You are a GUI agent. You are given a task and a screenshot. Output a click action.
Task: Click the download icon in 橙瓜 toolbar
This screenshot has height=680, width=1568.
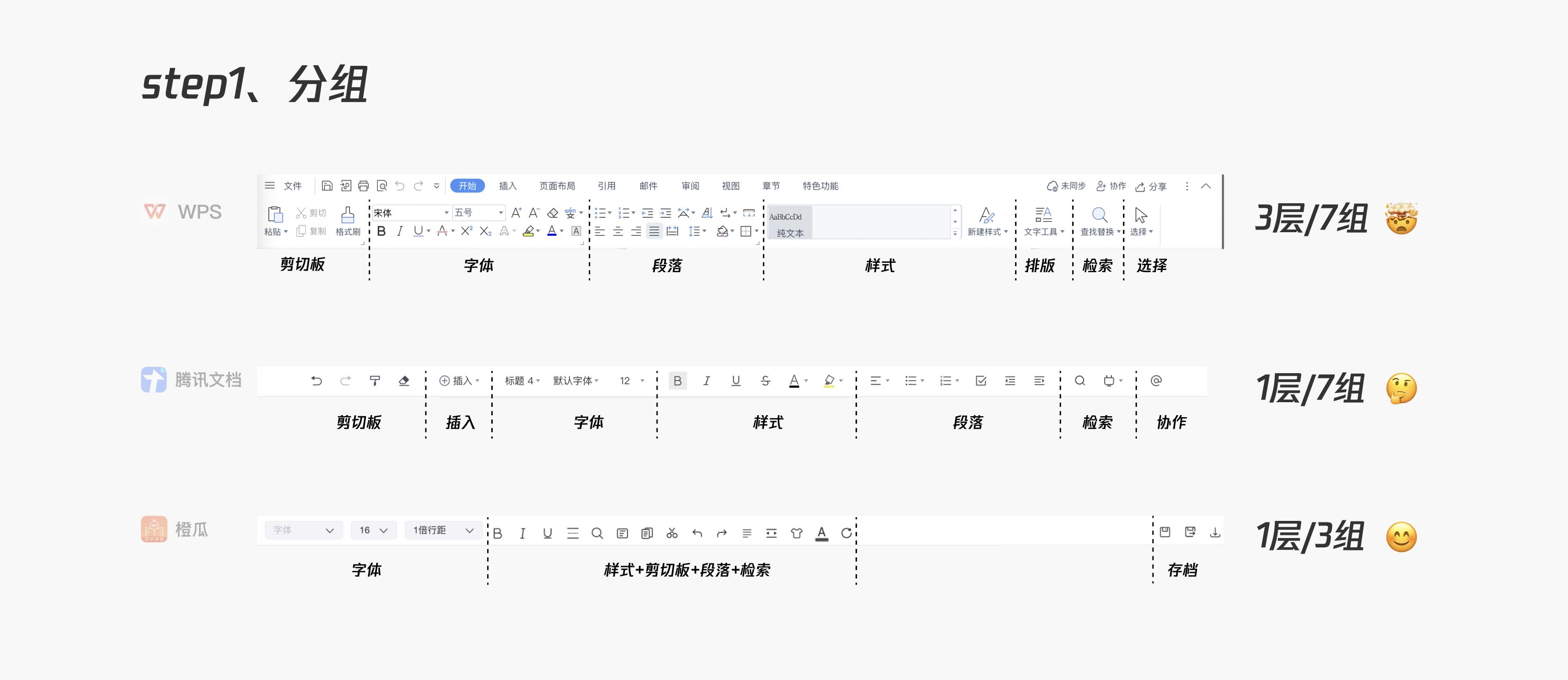(x=1215, y=532)
